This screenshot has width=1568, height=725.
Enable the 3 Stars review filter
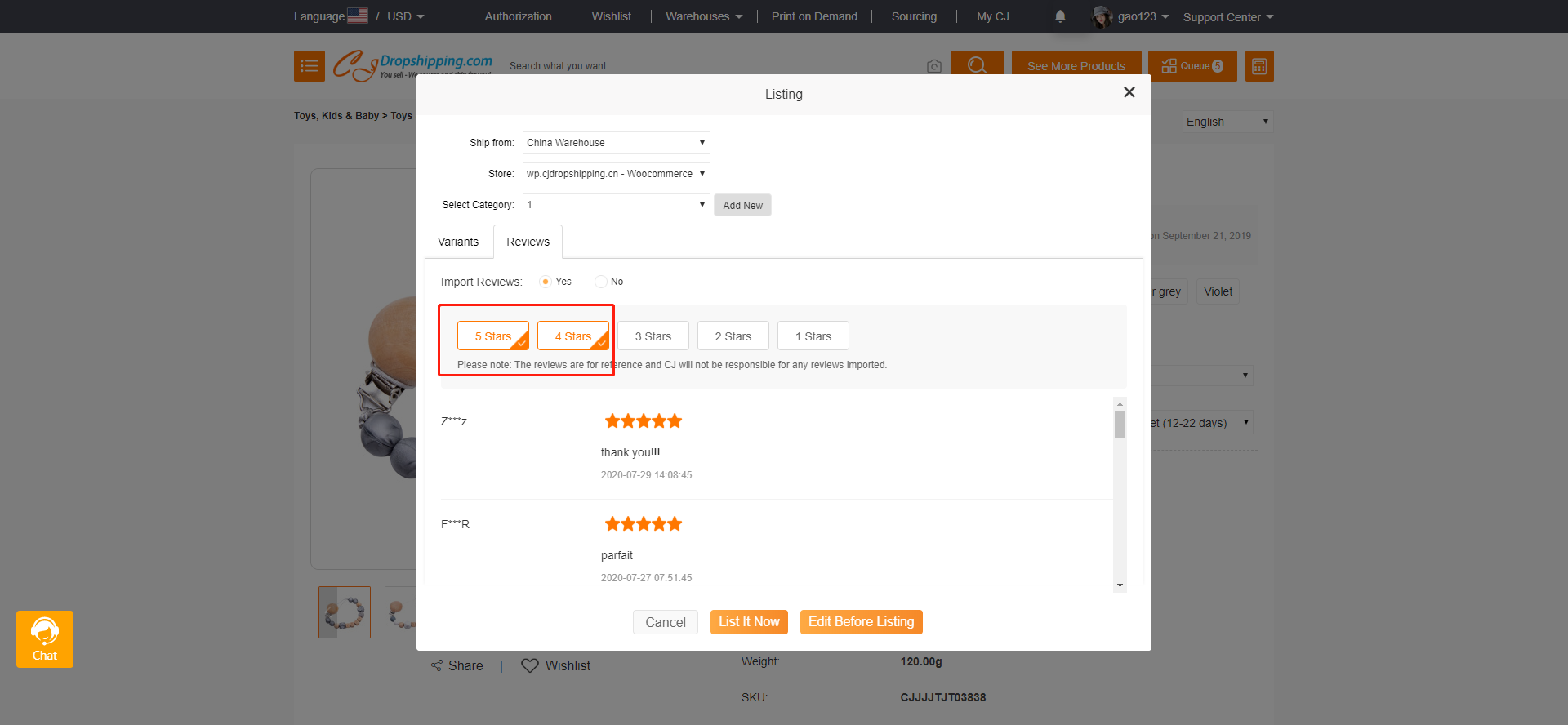[653, 336]
